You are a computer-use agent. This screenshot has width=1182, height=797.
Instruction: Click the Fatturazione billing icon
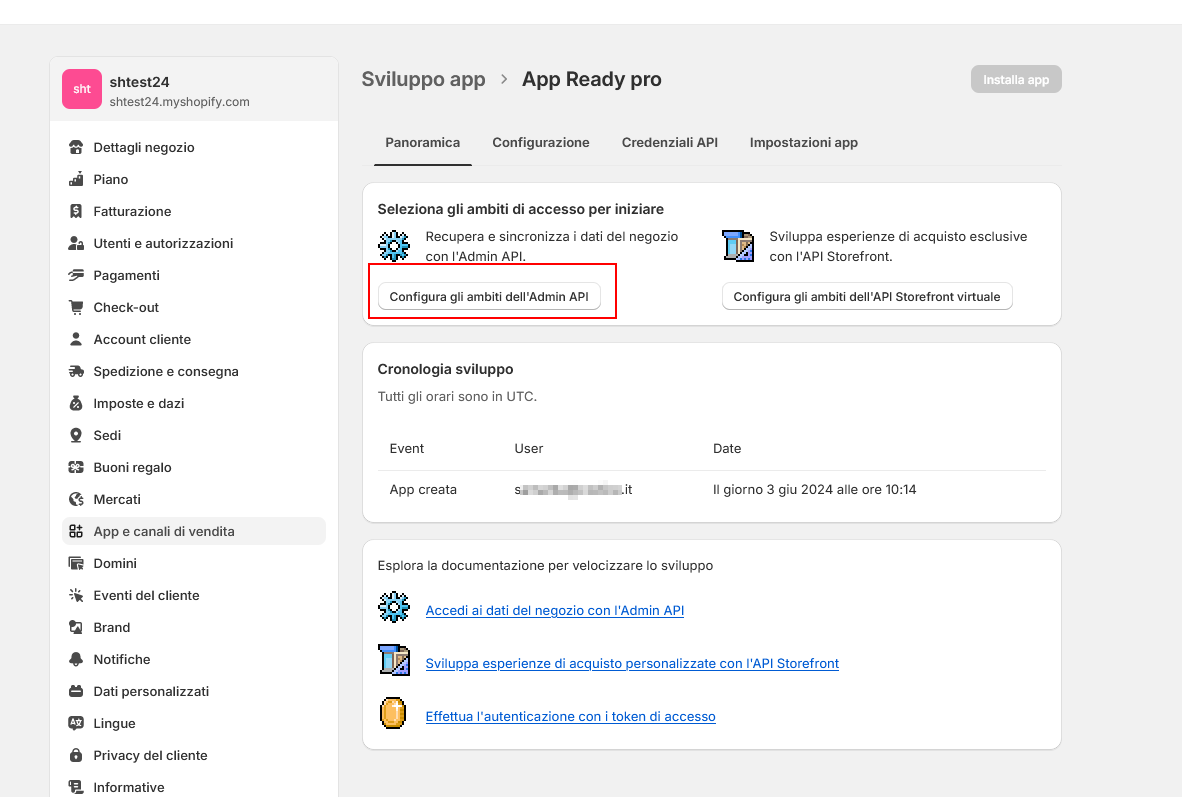(76, 211)
